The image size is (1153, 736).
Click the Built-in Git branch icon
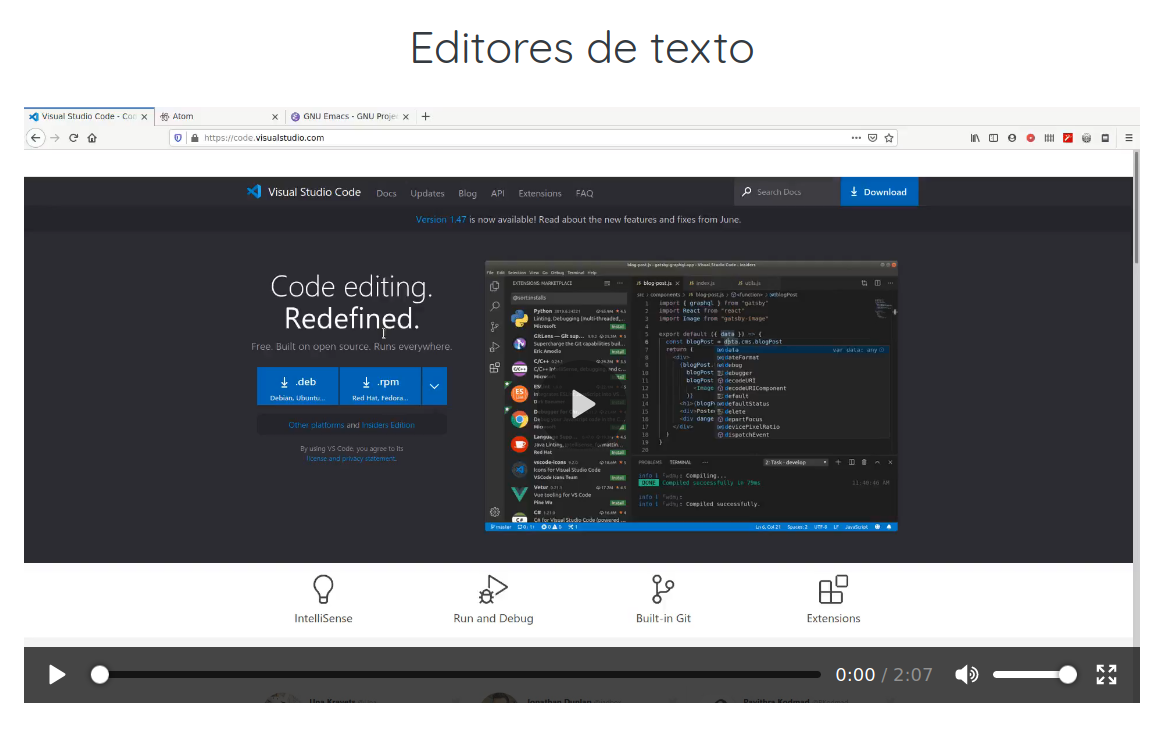(x=663, y=589)
